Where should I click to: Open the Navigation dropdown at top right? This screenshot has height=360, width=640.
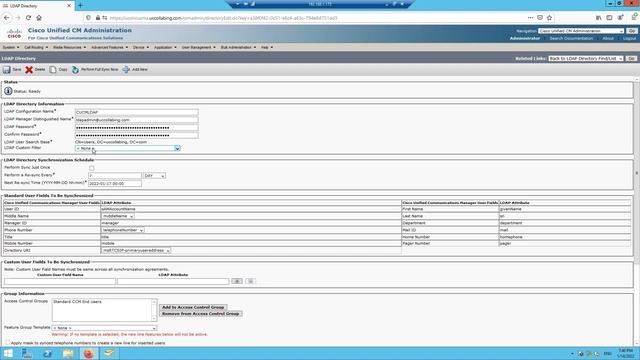point(581,31)
